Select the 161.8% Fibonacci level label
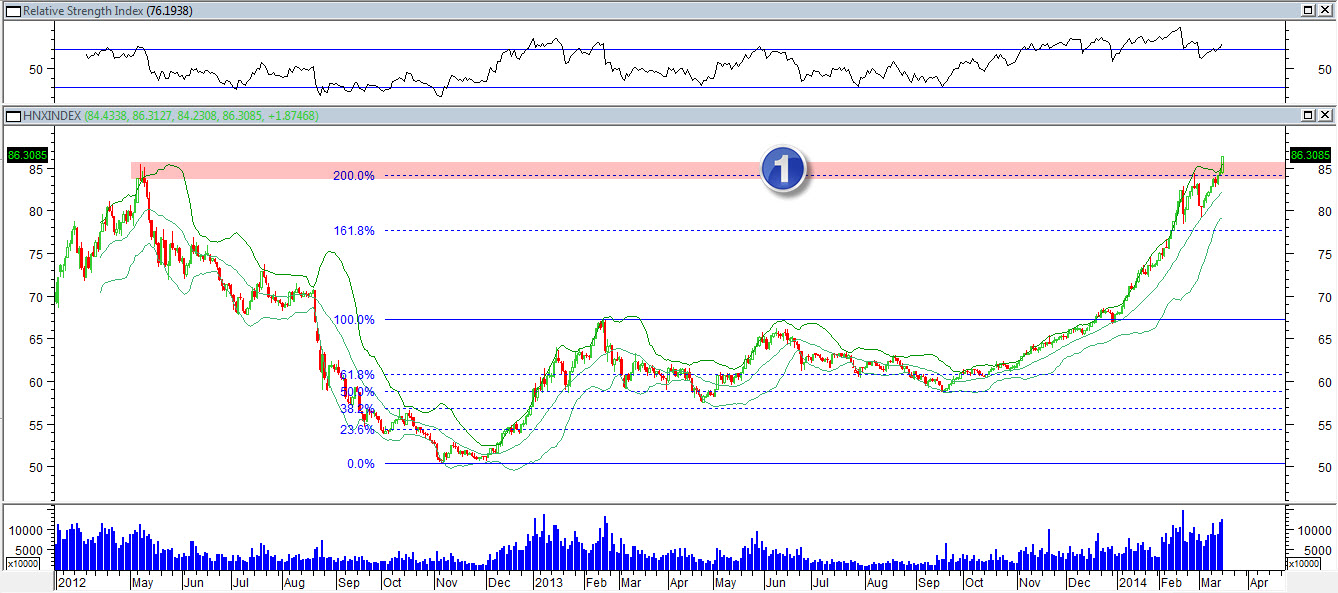The width and height of the screenshot is (1338, 593). (x=354, y=231)
